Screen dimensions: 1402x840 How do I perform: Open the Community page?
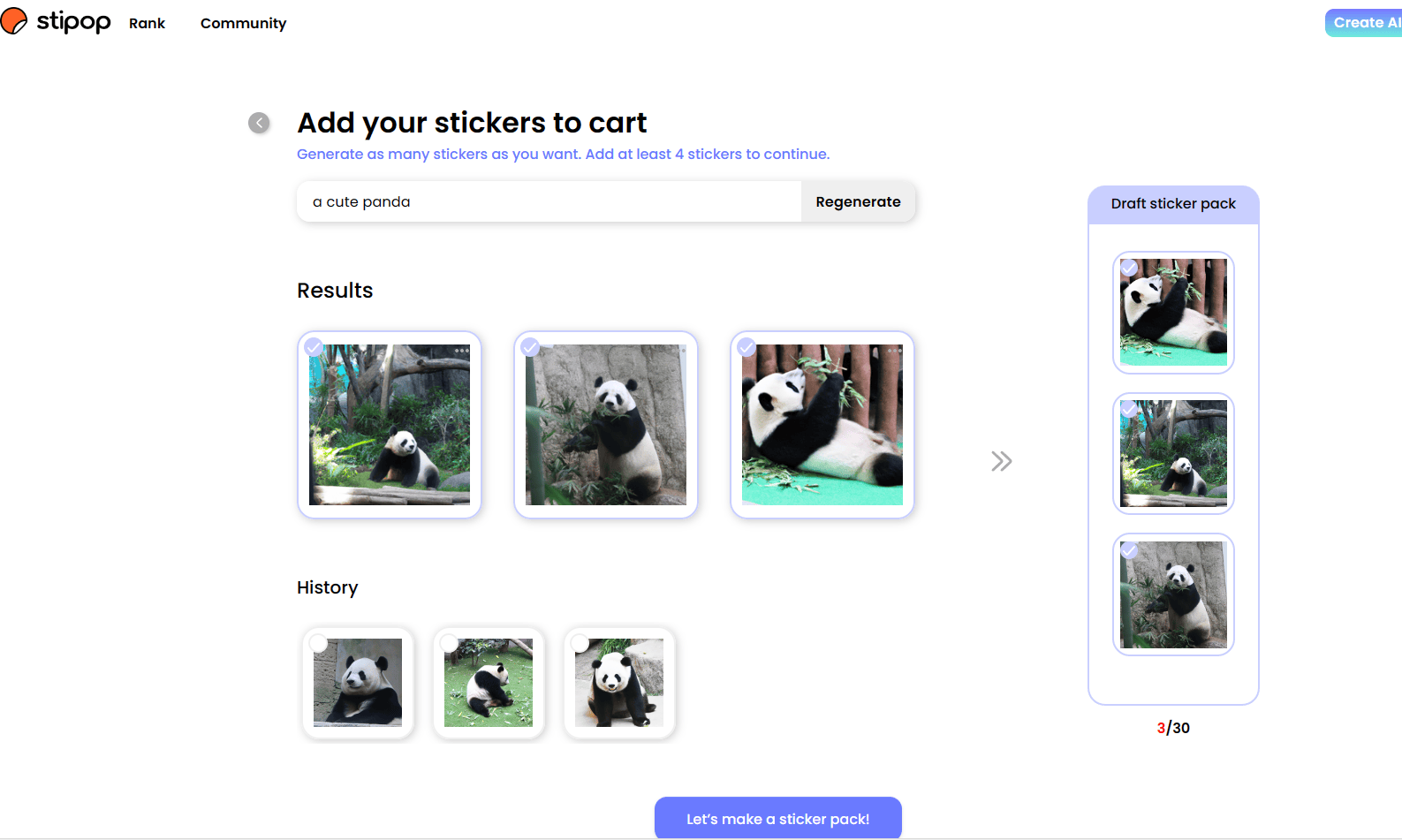243,23
